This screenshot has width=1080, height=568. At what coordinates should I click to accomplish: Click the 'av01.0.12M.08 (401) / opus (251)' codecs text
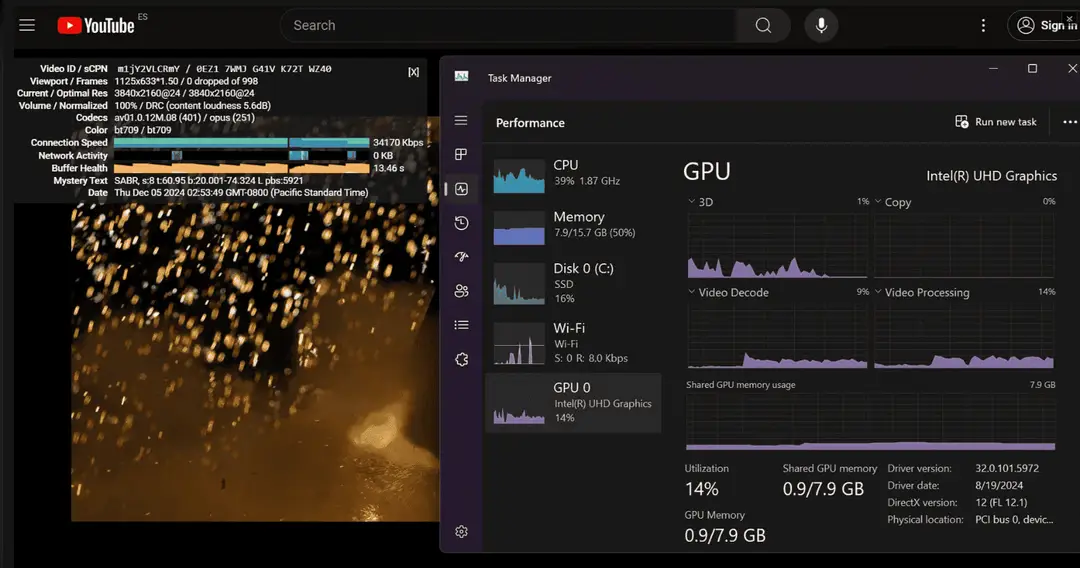pyautogui.click(x=185, y=118)
